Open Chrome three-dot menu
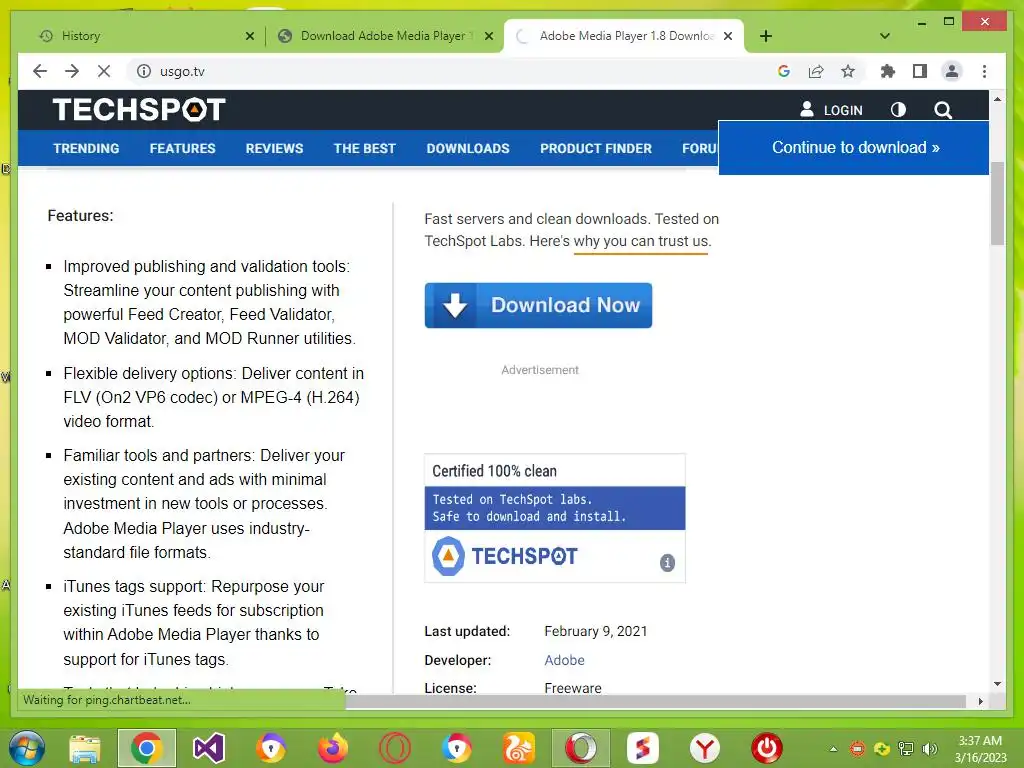The width and height of the screenshot is (1024, 768). click(984, 71)
